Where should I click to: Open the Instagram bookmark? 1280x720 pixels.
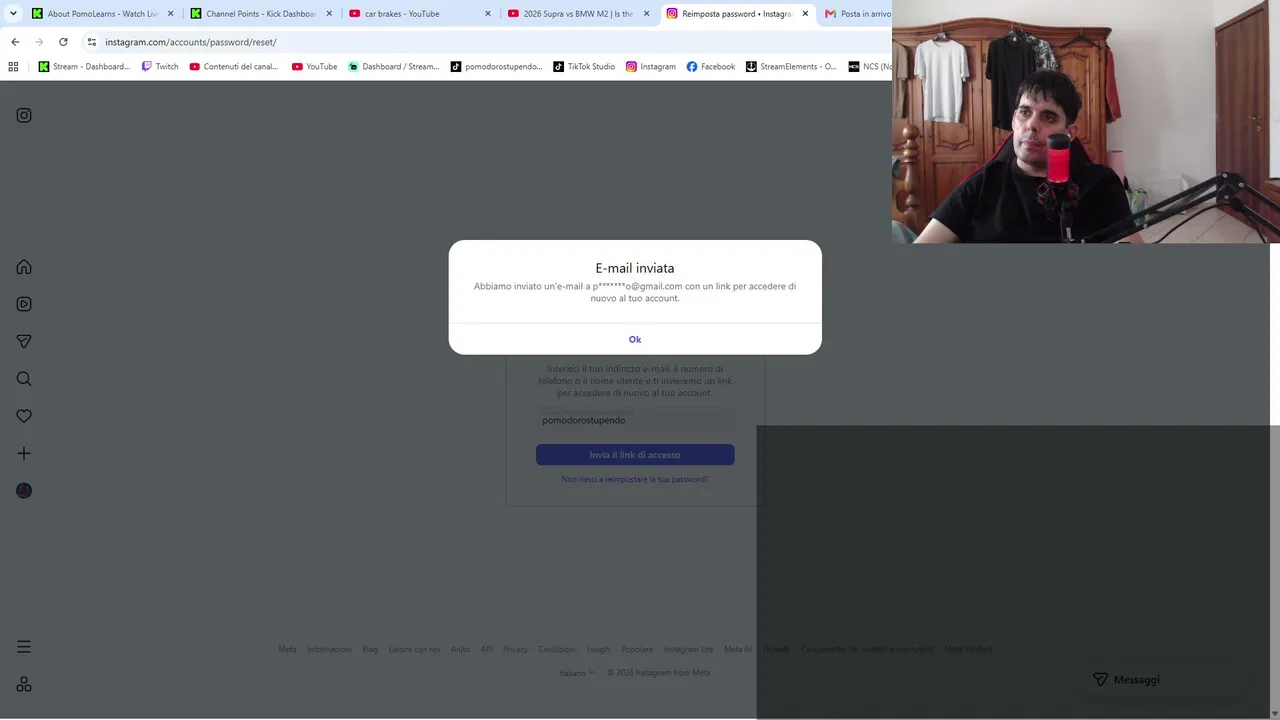point(651,67)
